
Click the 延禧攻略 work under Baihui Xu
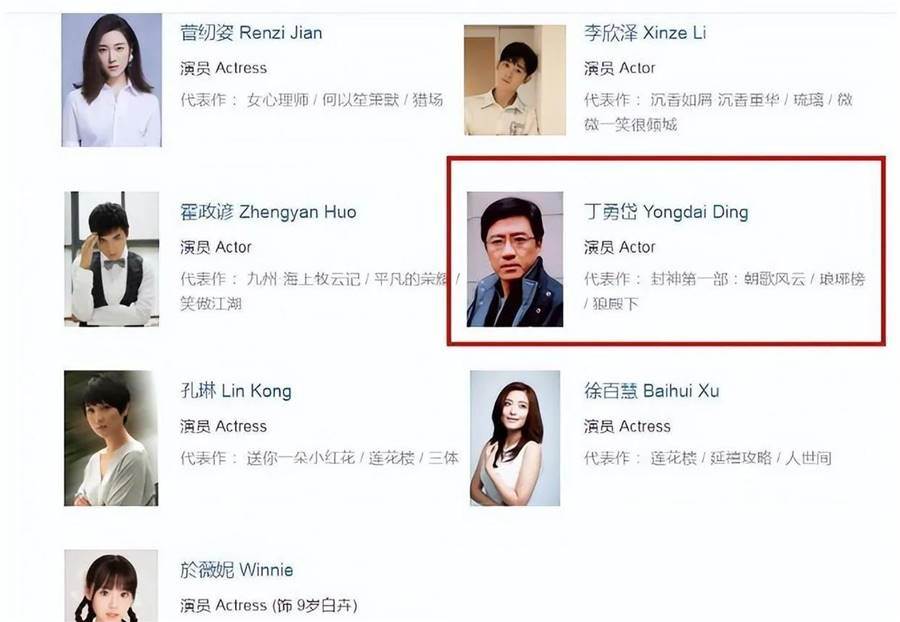[x=741, y=458]
